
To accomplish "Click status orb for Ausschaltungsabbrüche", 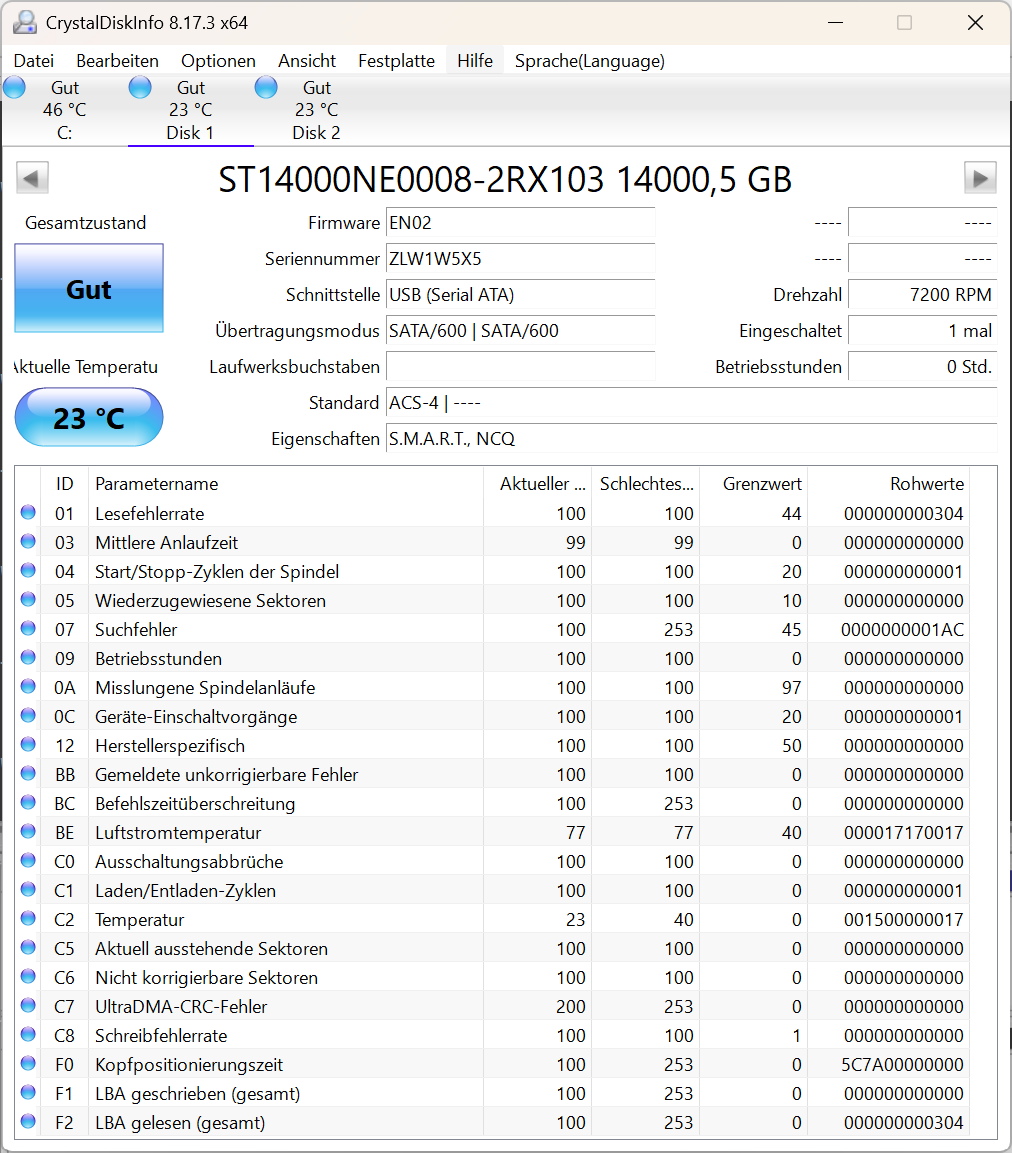I will click(28, 860).
